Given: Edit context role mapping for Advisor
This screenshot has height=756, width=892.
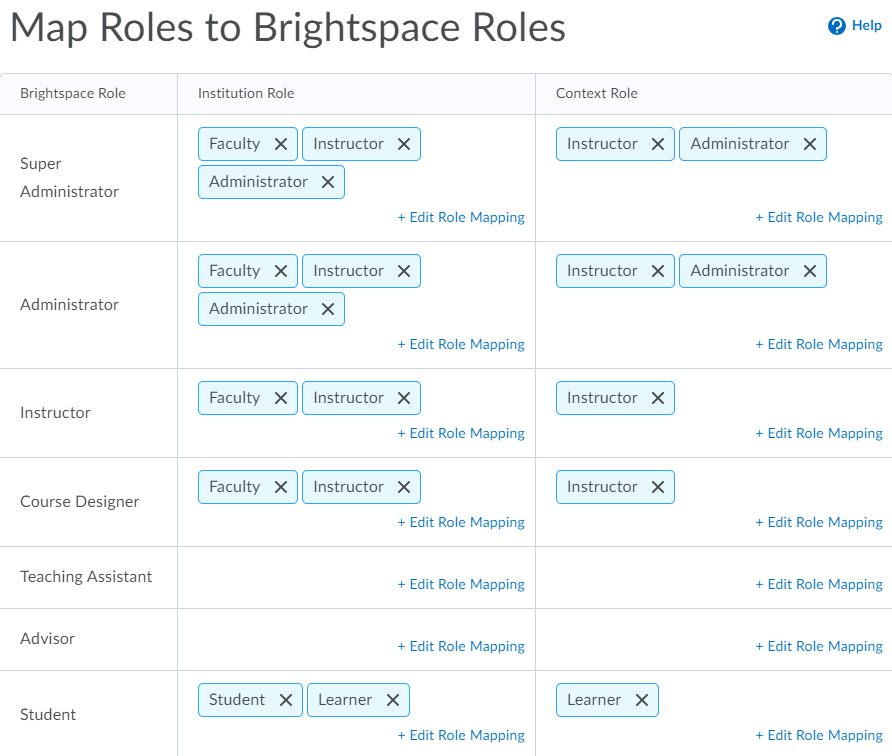Looking at the screenshot, I should (819, 646).
